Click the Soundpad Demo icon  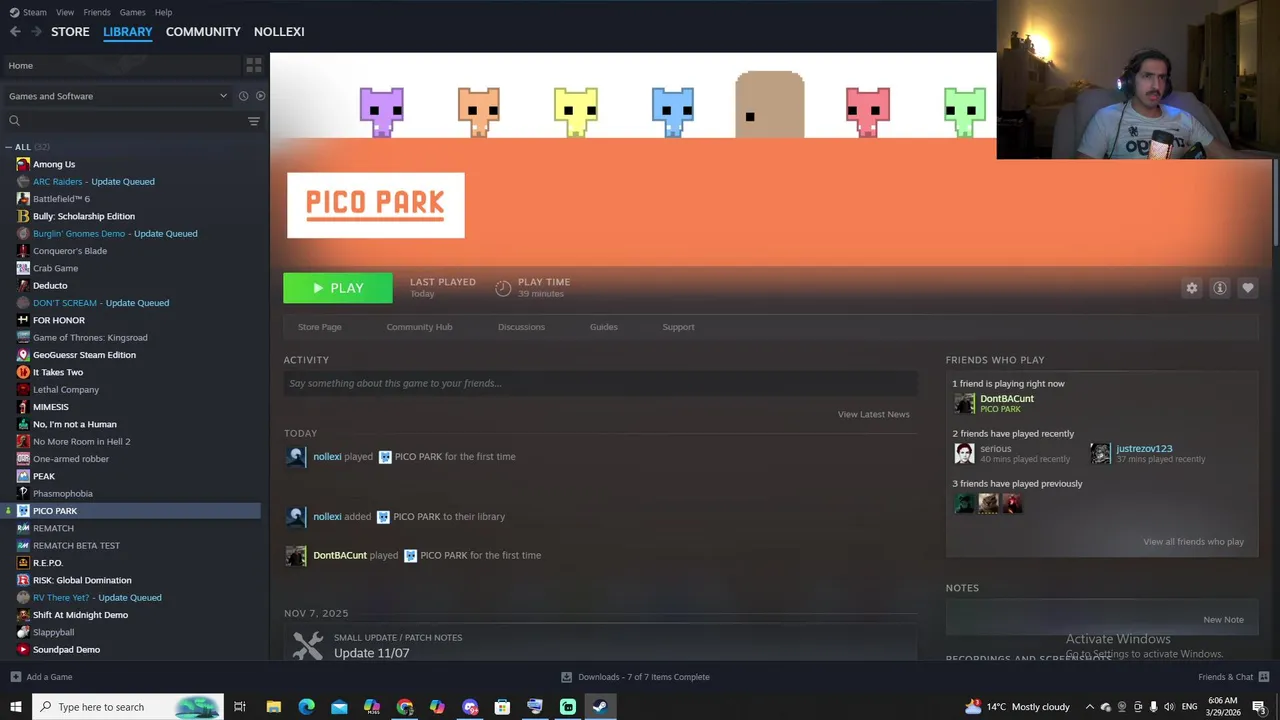point(23,650)
